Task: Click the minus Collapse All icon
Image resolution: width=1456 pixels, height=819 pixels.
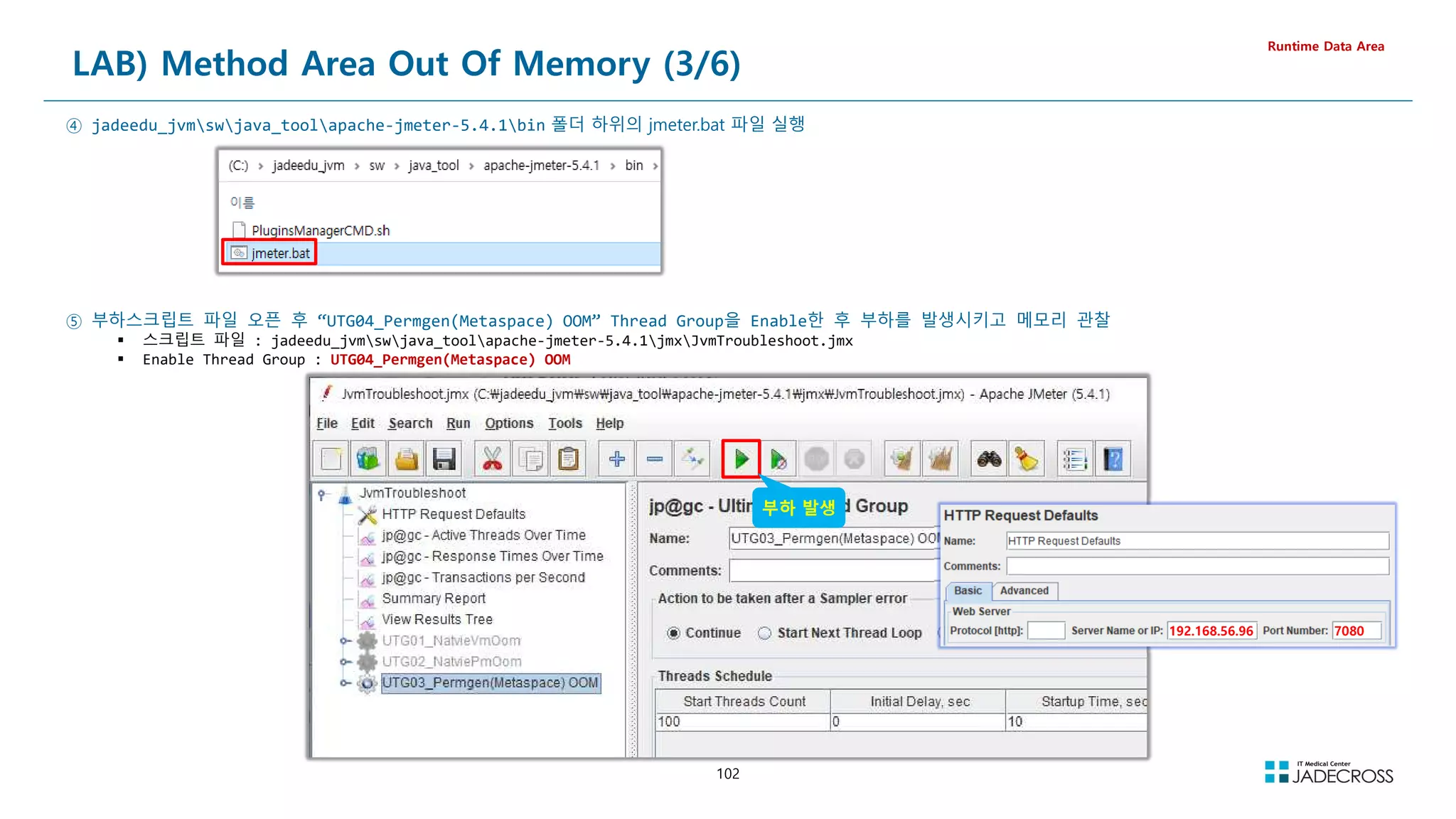Action: point(655,459)
